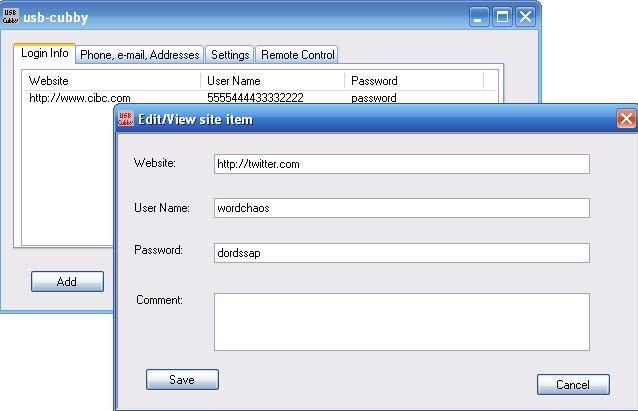The image size is (638, 411).
Task: Click the Password column header
Action: tap(413, 81)
